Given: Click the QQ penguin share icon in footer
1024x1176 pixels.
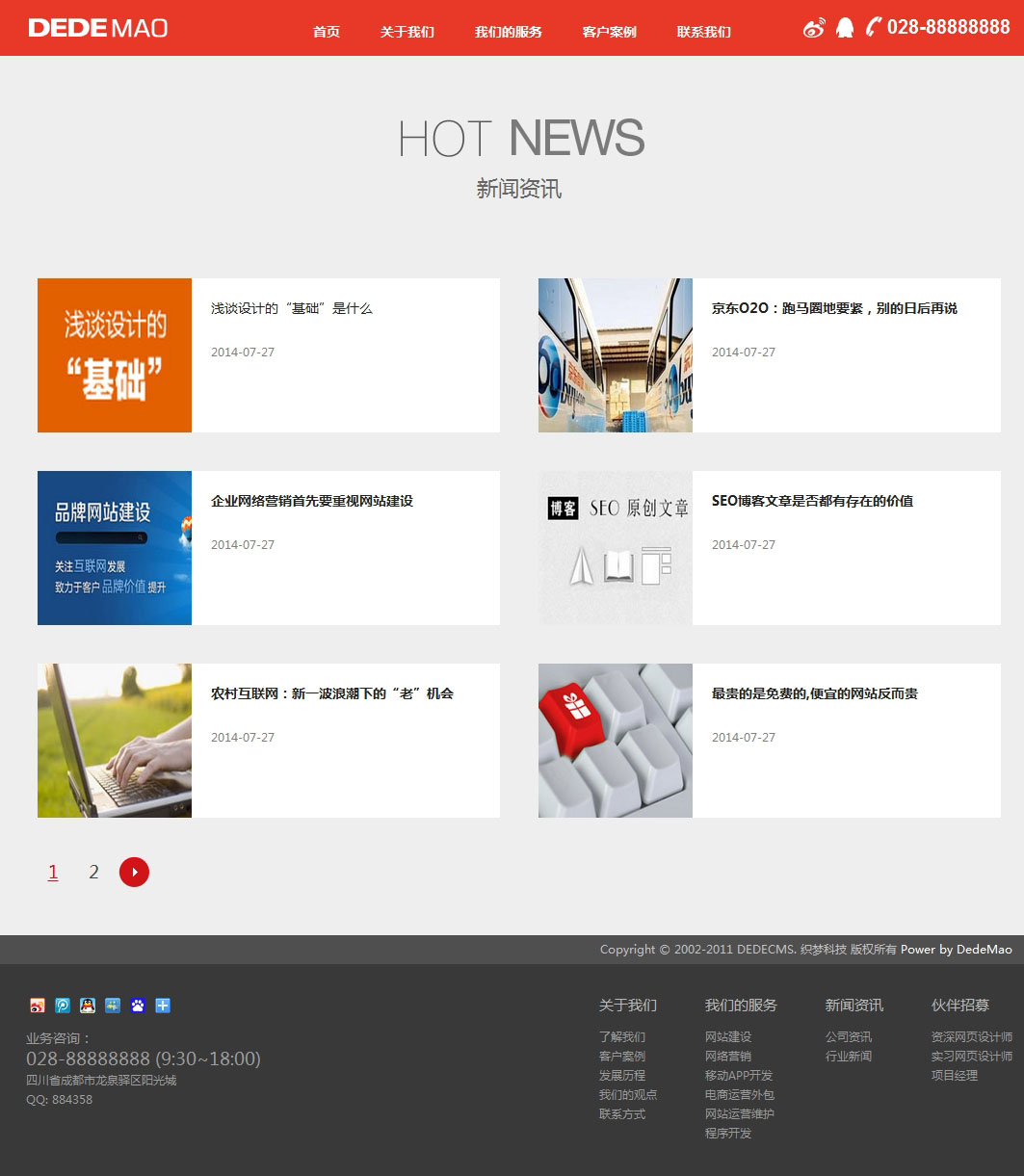Looking at the screenshot, I should coord(88,1006).
